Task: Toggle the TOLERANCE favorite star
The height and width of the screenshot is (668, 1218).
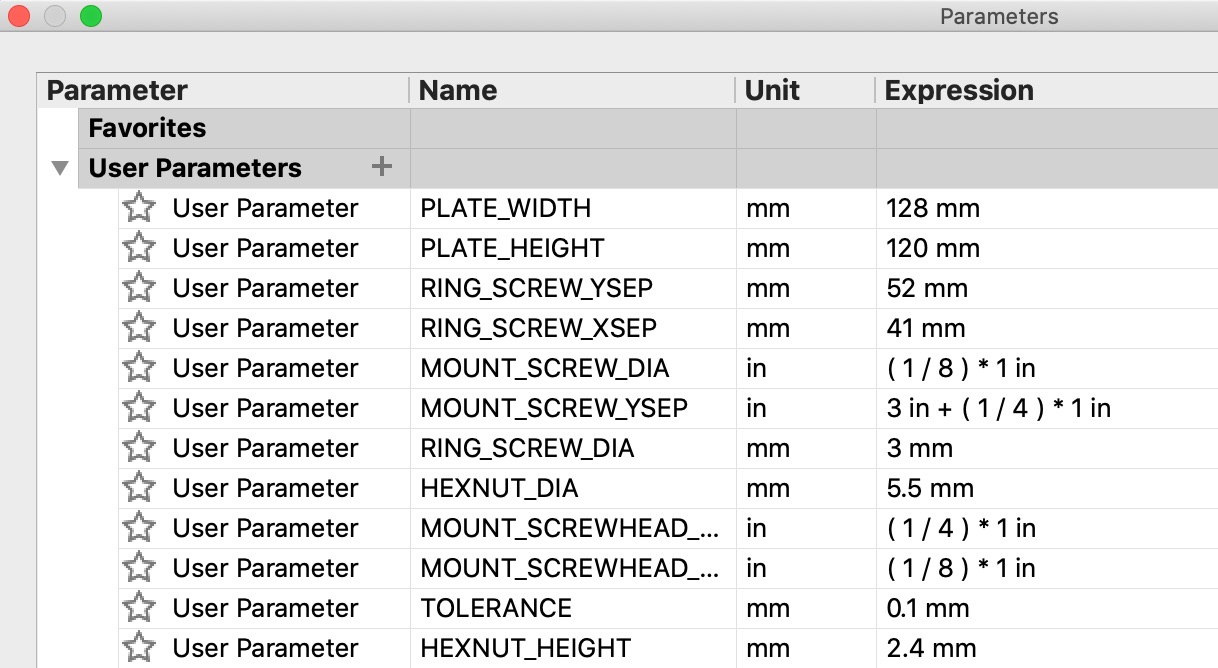Action: (139, 608)
